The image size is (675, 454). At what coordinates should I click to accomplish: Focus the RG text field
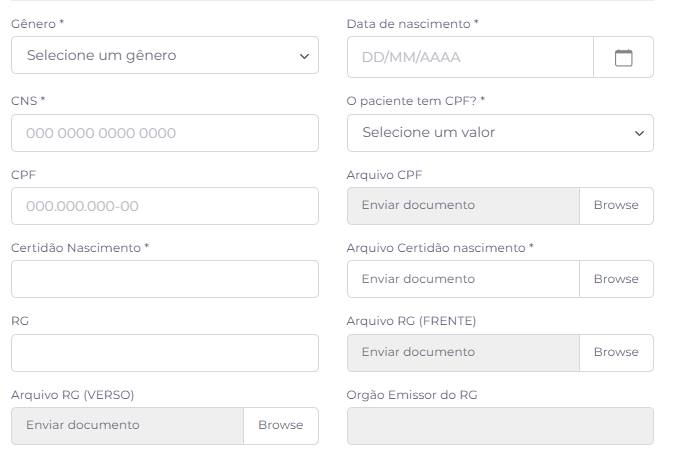165,353
